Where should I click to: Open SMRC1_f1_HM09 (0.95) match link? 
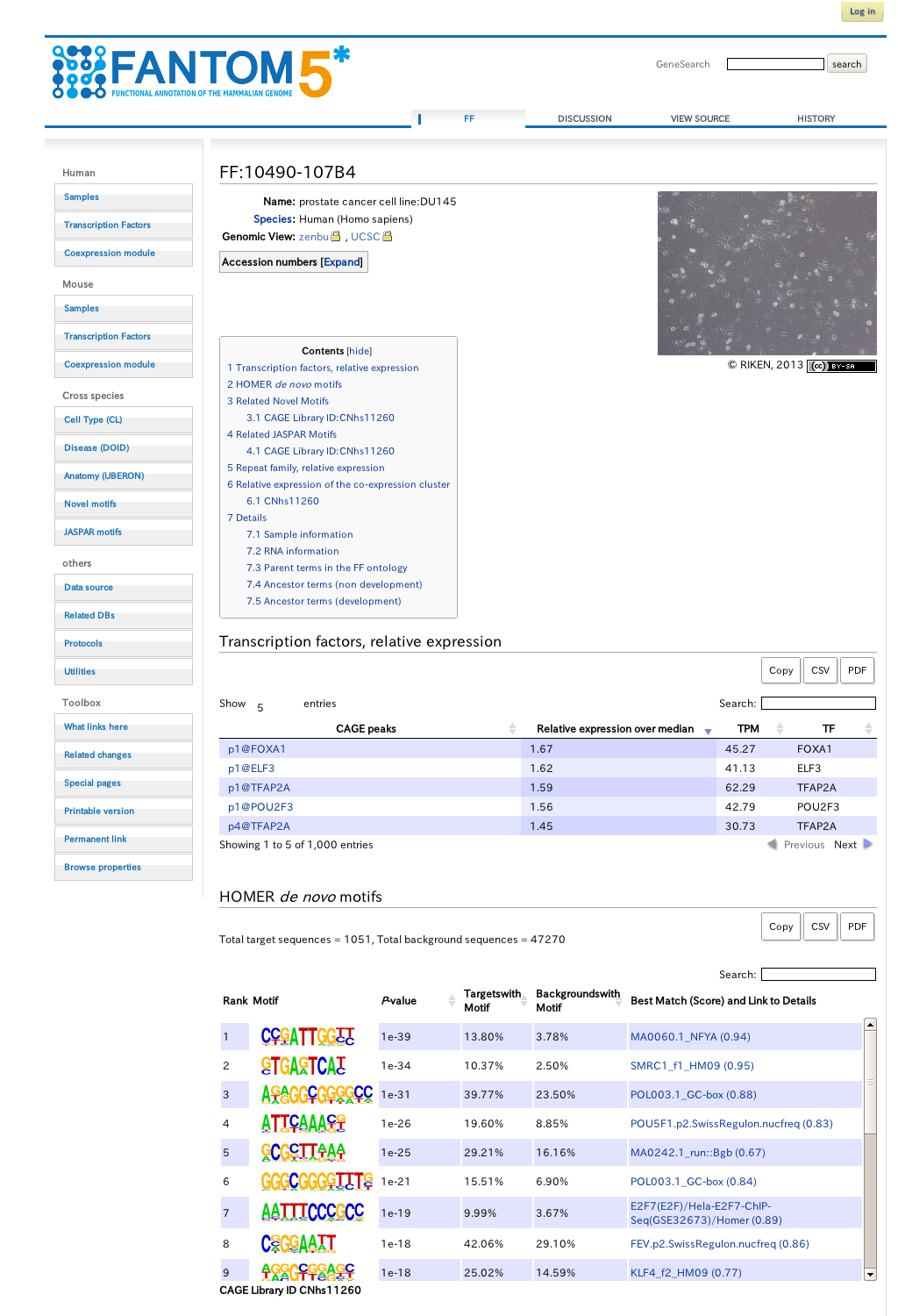tap(692, 1066)
